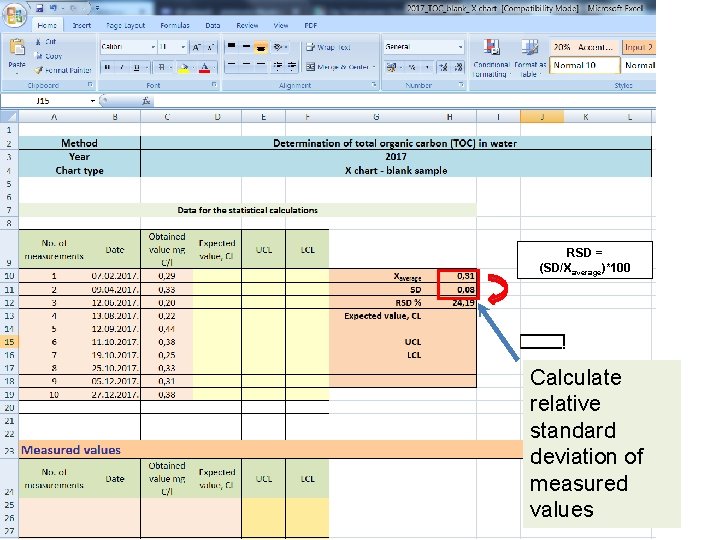Open Conditional Formatting
The width and height of the screenshot is (720, 540).
pyautogui.click(x=491, y=58)
